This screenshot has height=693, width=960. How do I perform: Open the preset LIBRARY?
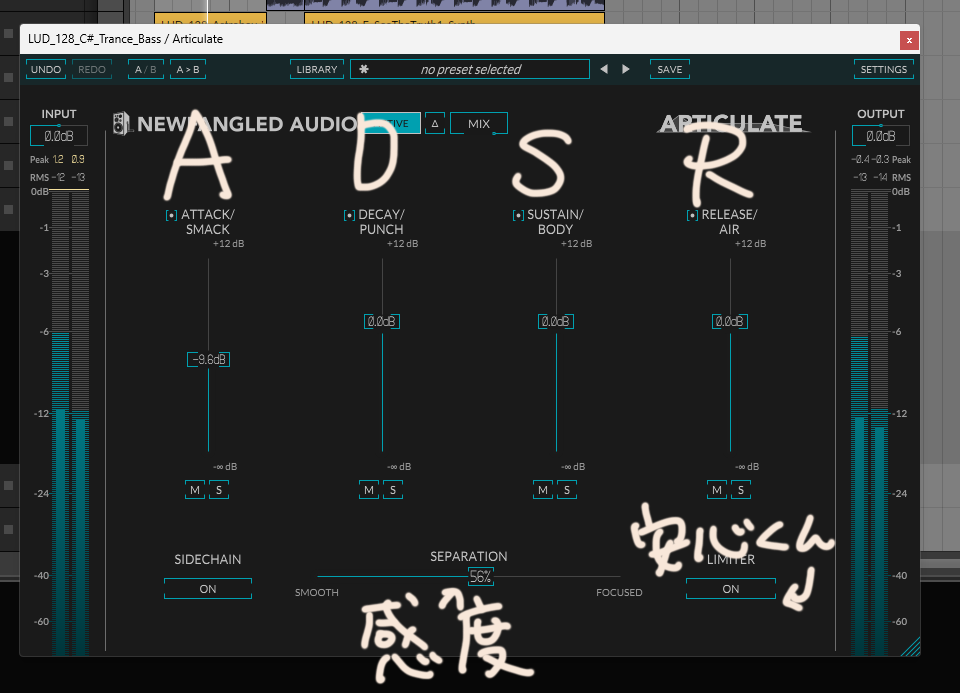point(317,69)
